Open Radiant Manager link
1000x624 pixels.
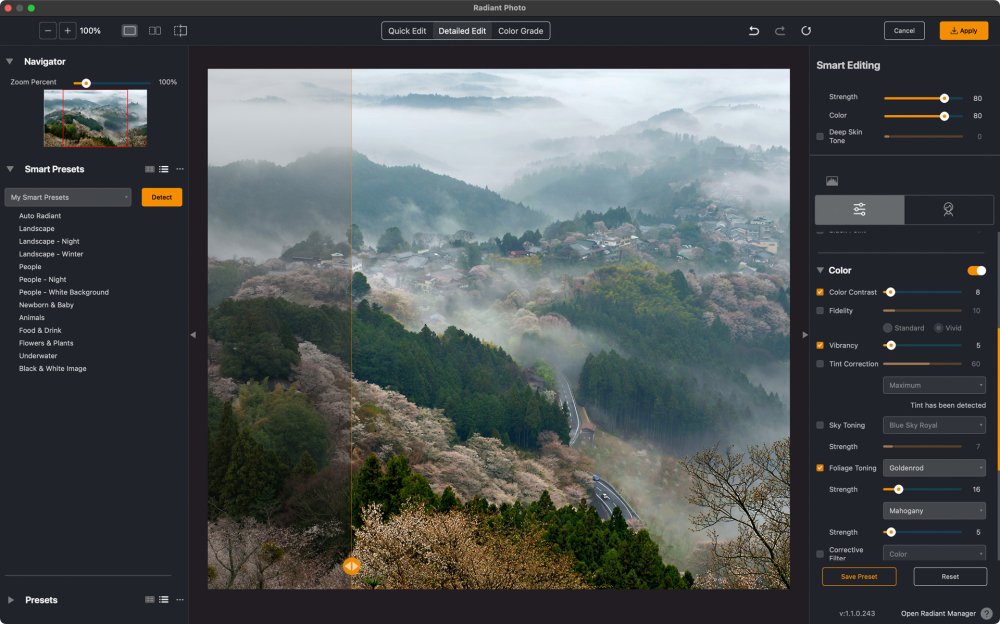tap(938, 613)
